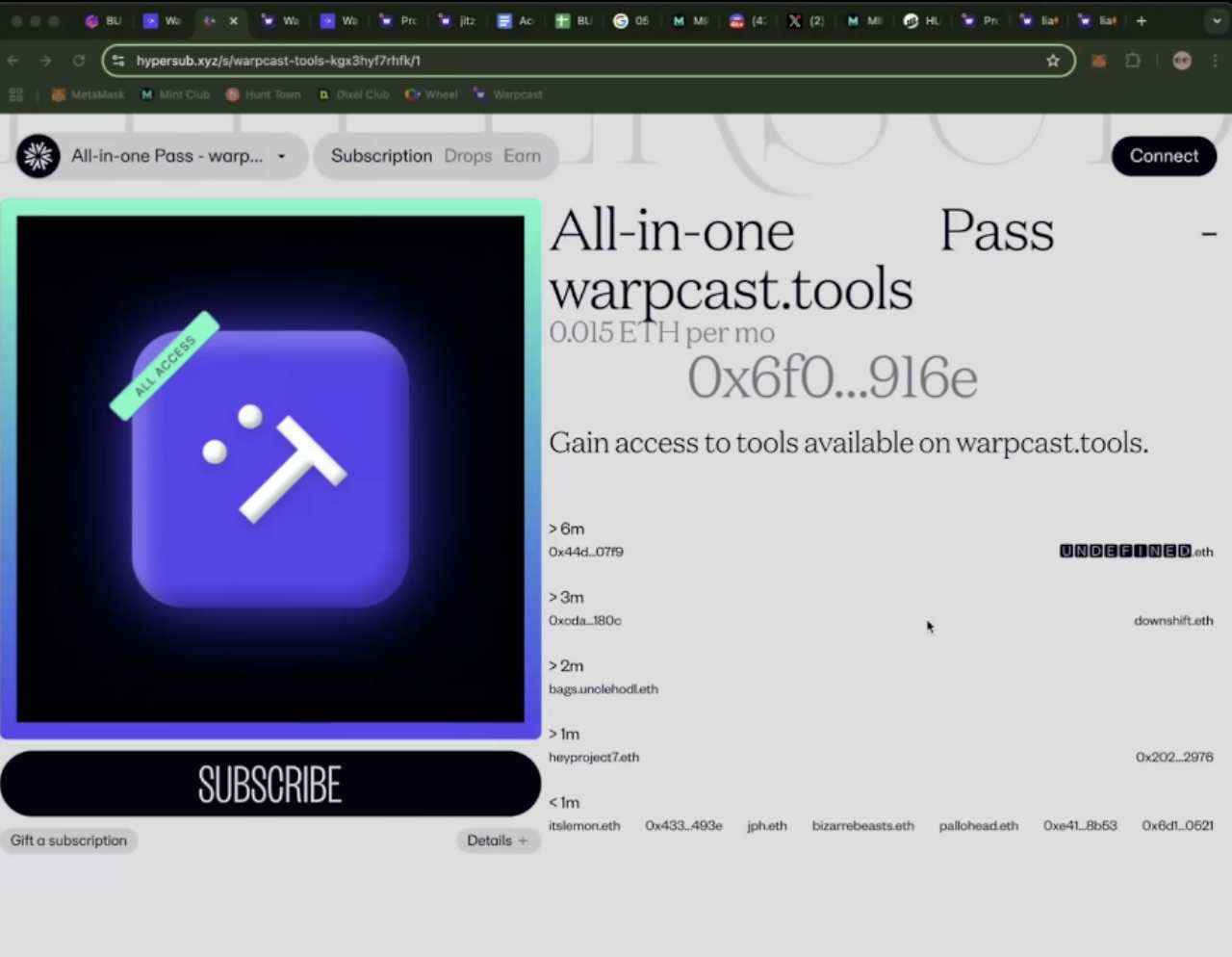
Task: Reload the hypersub page
Action: [79, 61]
